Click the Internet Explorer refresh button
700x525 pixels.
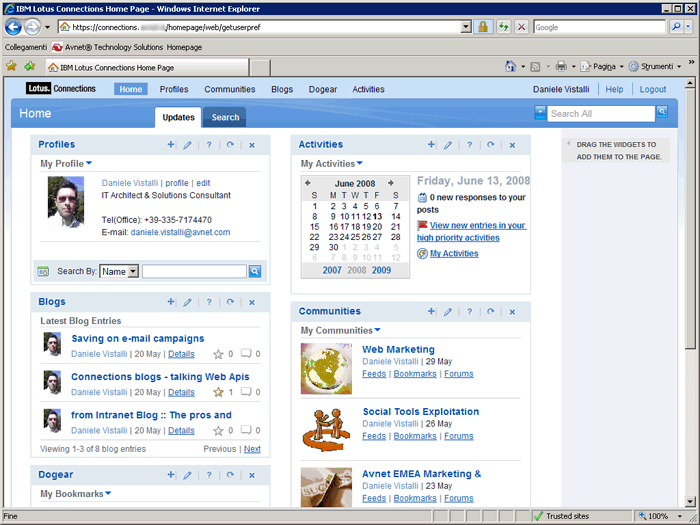[x=504, y=27]
